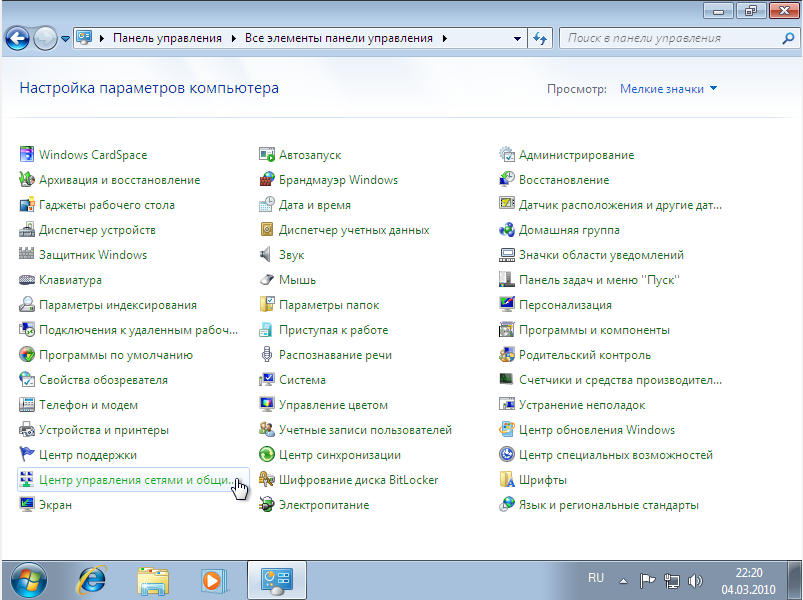
Task: Expand the address bar history dropdown
Action: coord(517,38)
